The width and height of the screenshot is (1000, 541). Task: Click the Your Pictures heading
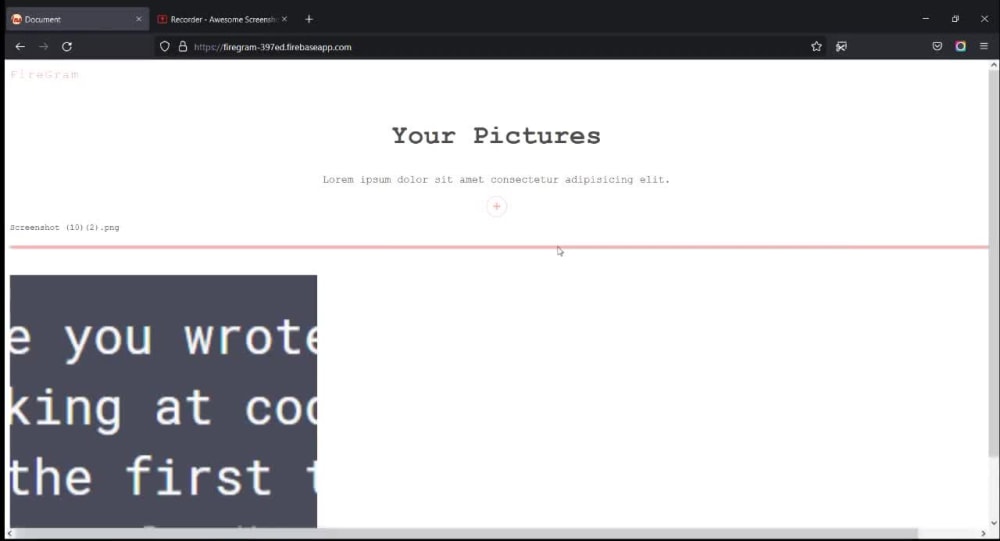click(x=496, y=135)
